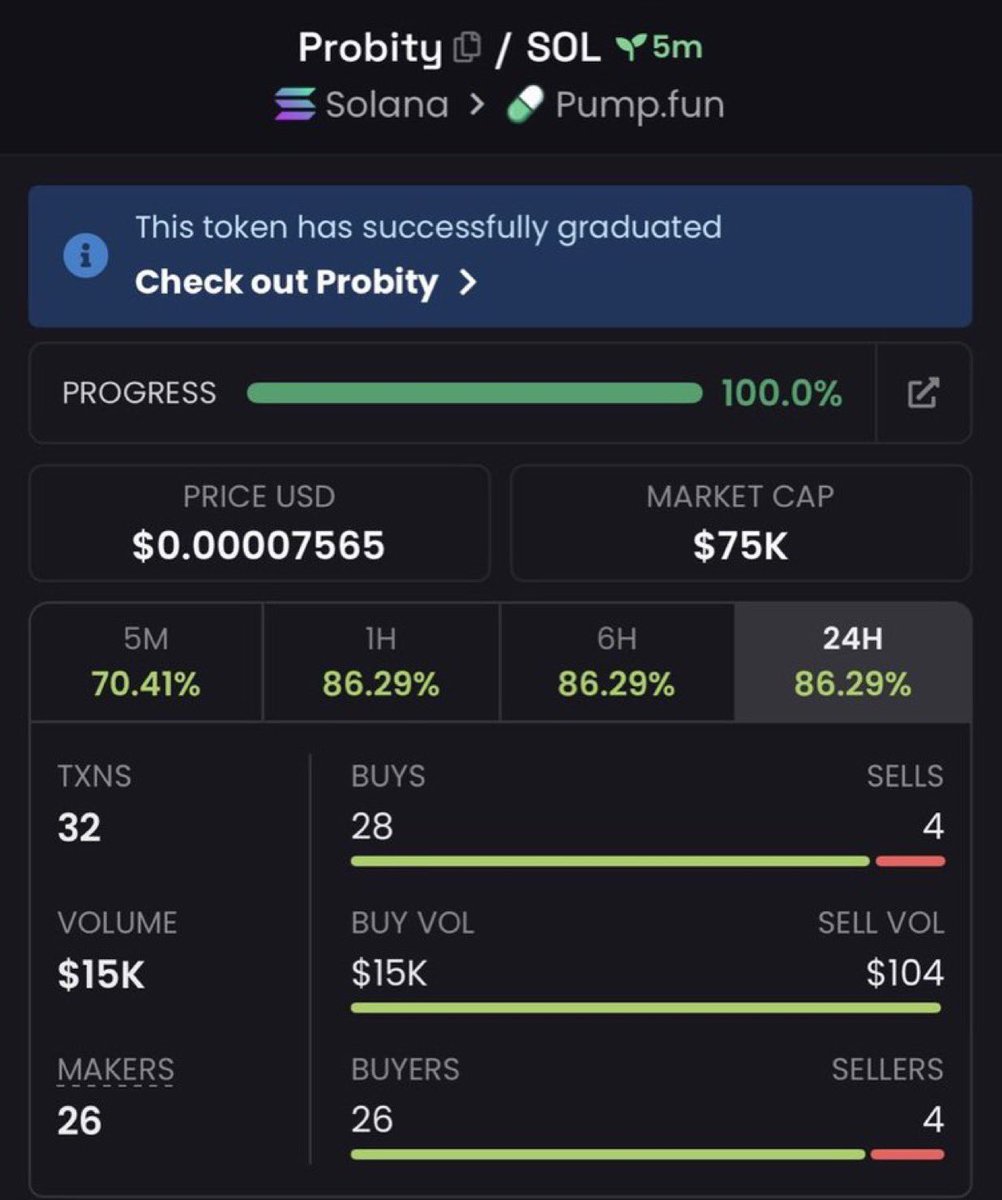1002x1200 pixels.
Task: Click the blue info circle icon
Action: pos(85,256)
